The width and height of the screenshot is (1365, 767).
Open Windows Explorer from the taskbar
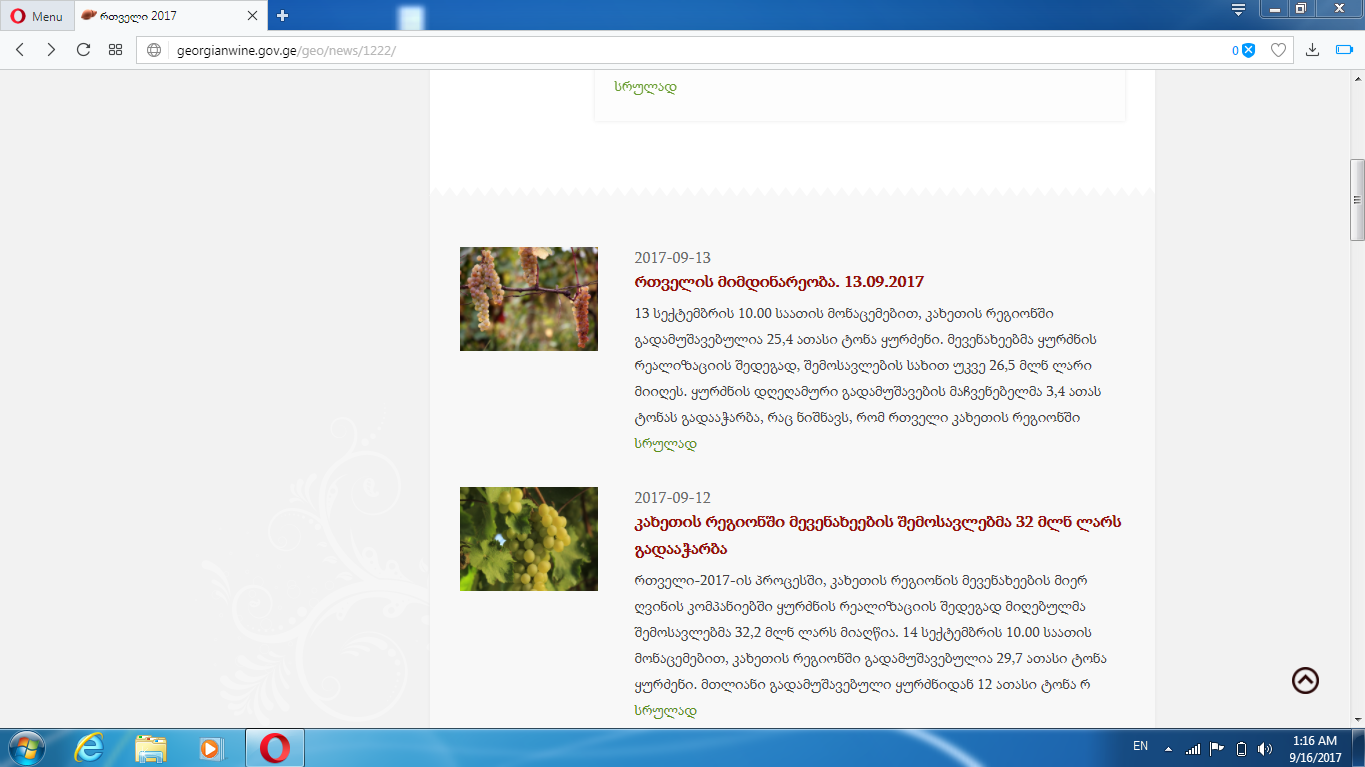[151, 748]
